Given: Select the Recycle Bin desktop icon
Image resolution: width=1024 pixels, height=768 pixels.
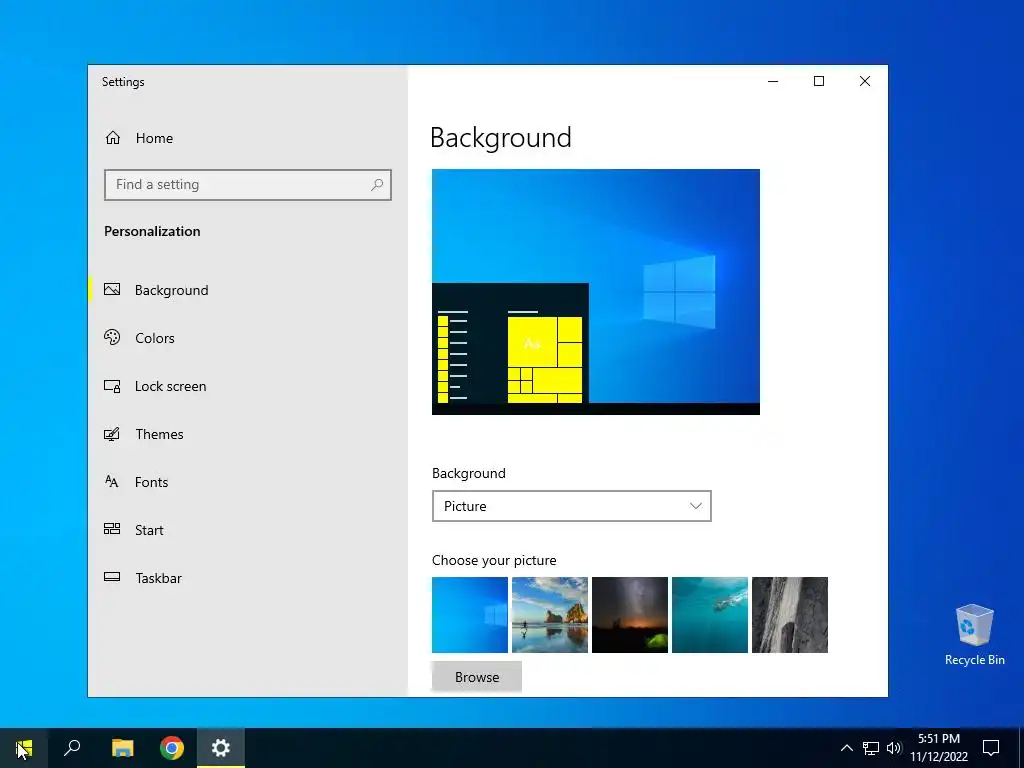Looking at the screenshot, I should coord(974,634).
